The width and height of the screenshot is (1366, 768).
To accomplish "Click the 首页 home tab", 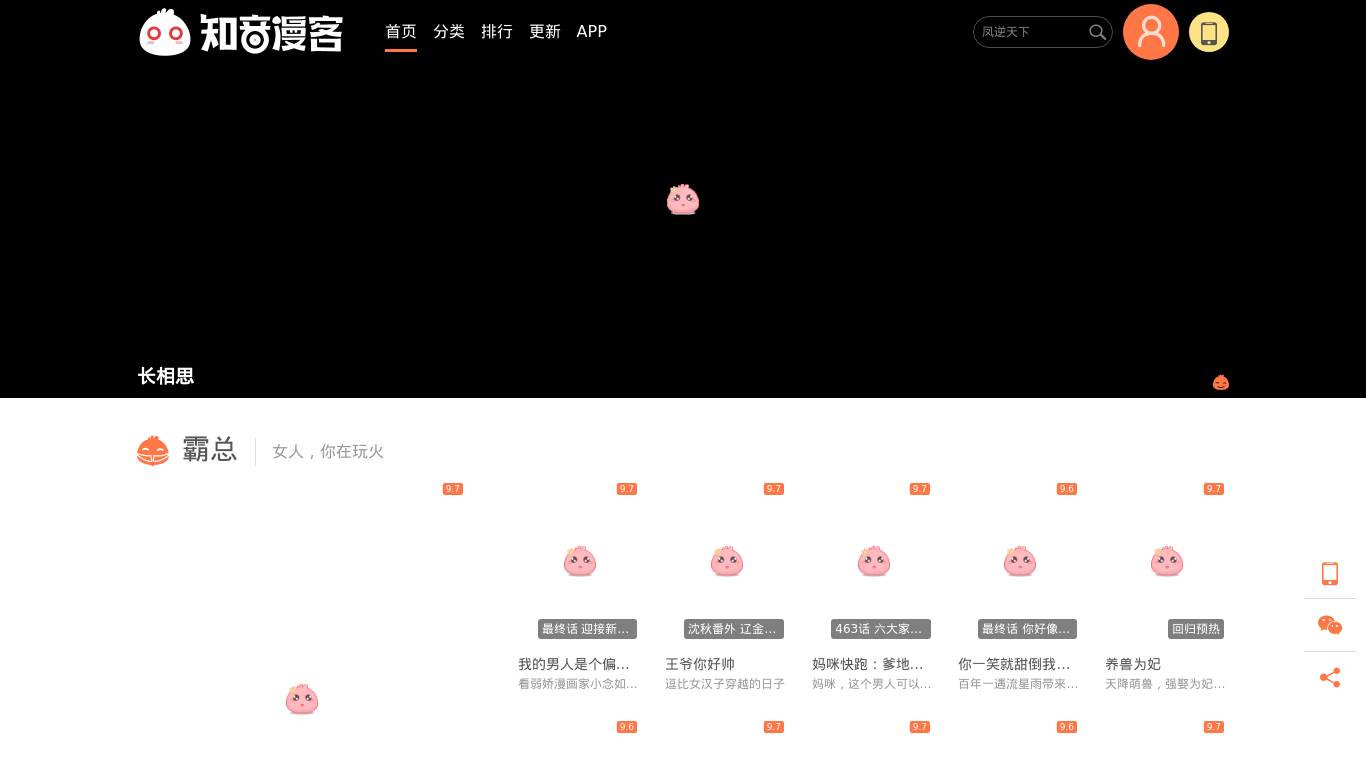I will 401,31.
